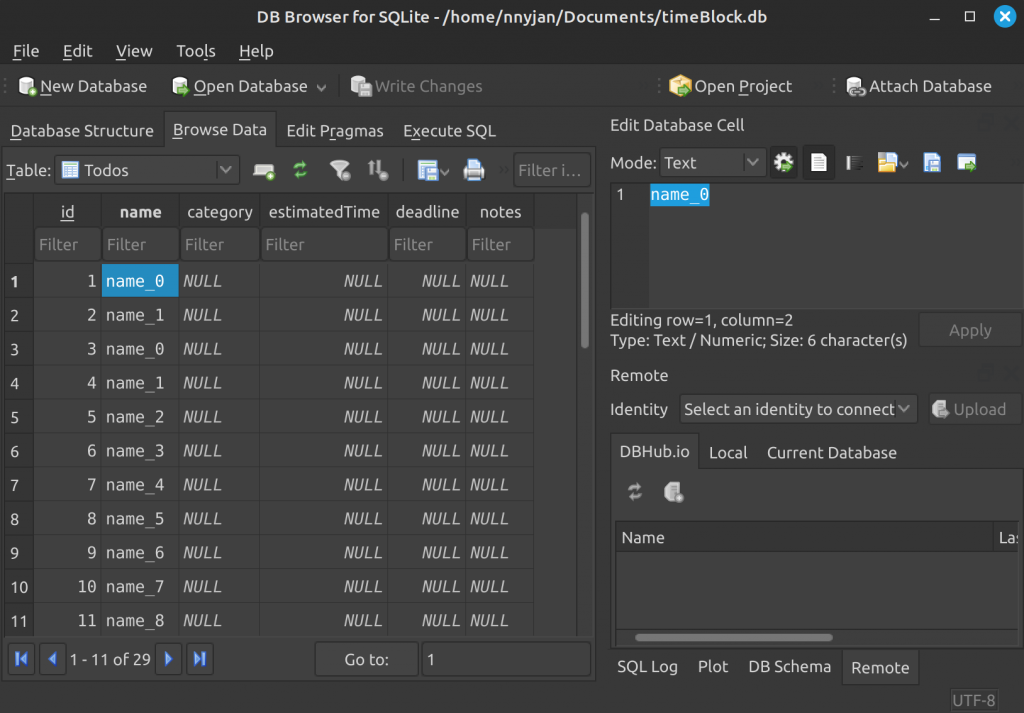Screen dimensions: 1024x713
Task: Expand the Open Database dropdown arrow
Action: tap(321, 87)
